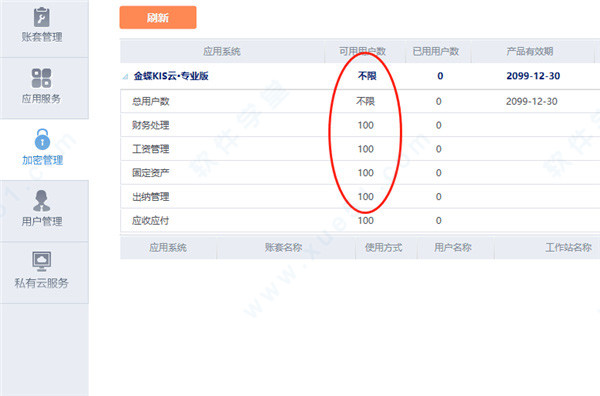Click the 私有云服务 label
The height and width of the screenshot is (396, 600).
41,283
